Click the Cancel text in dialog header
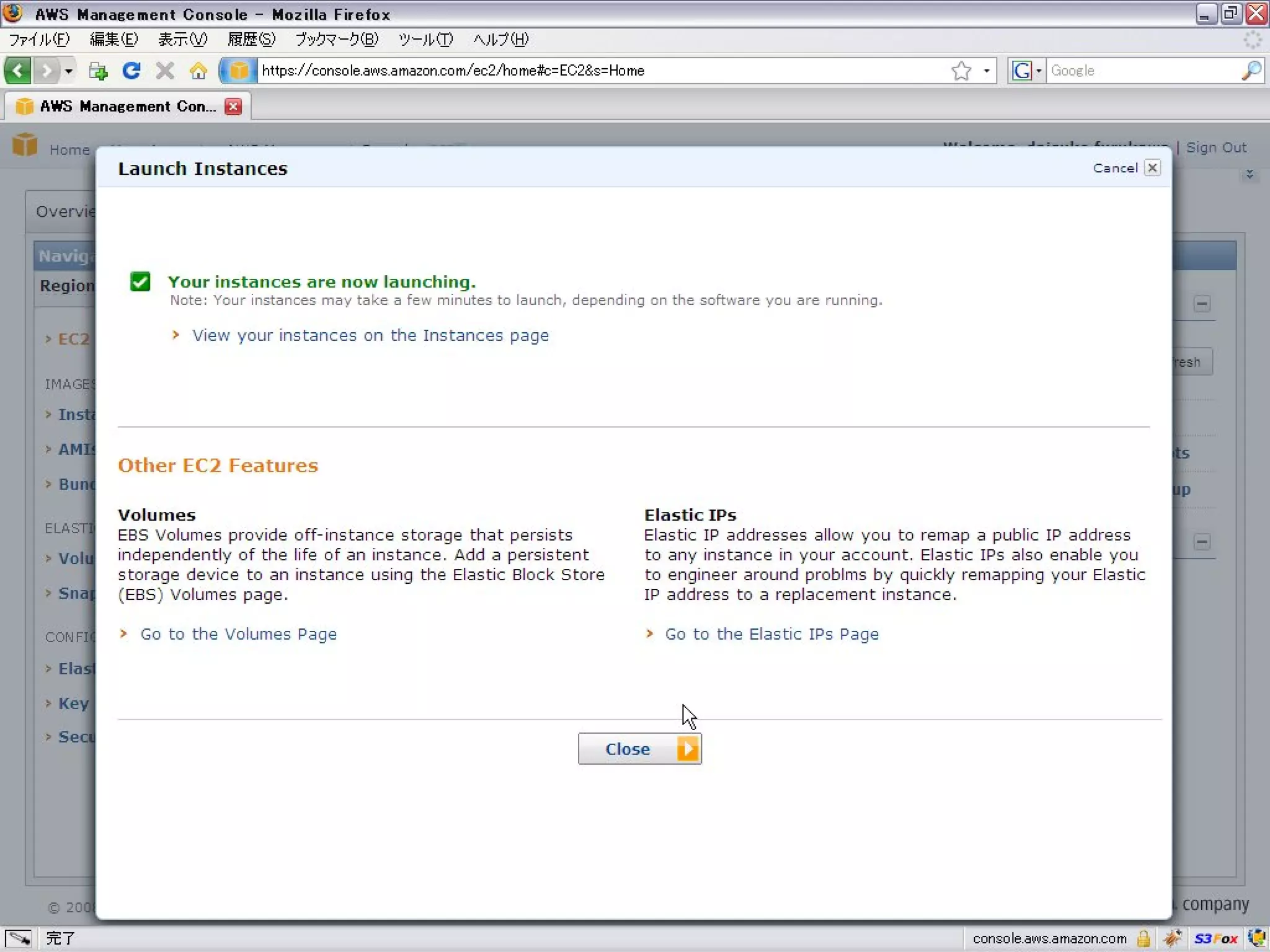The width and height of the screenshot is (1270, 952). click(x=1115, y=168)
